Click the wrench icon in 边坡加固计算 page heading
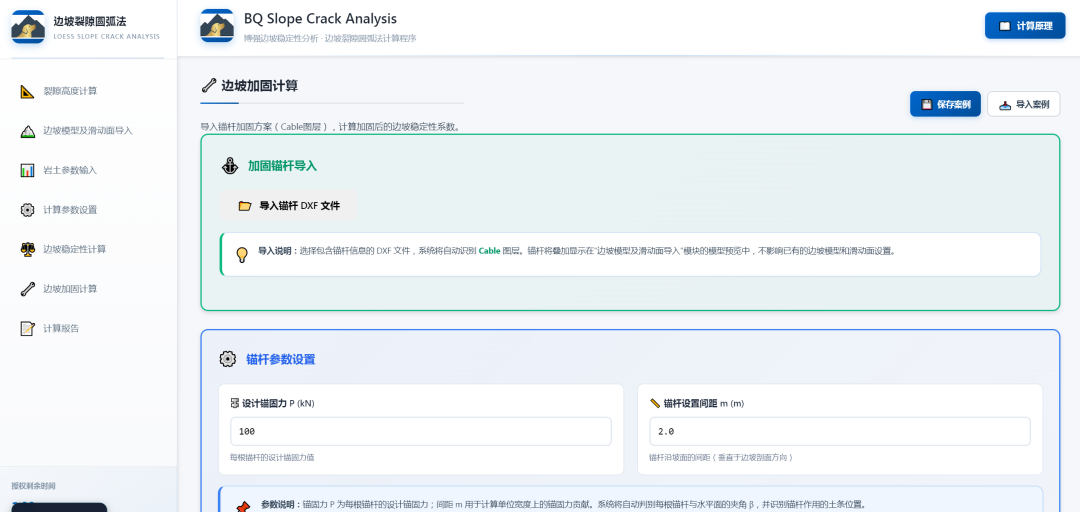 pos(209,85)
